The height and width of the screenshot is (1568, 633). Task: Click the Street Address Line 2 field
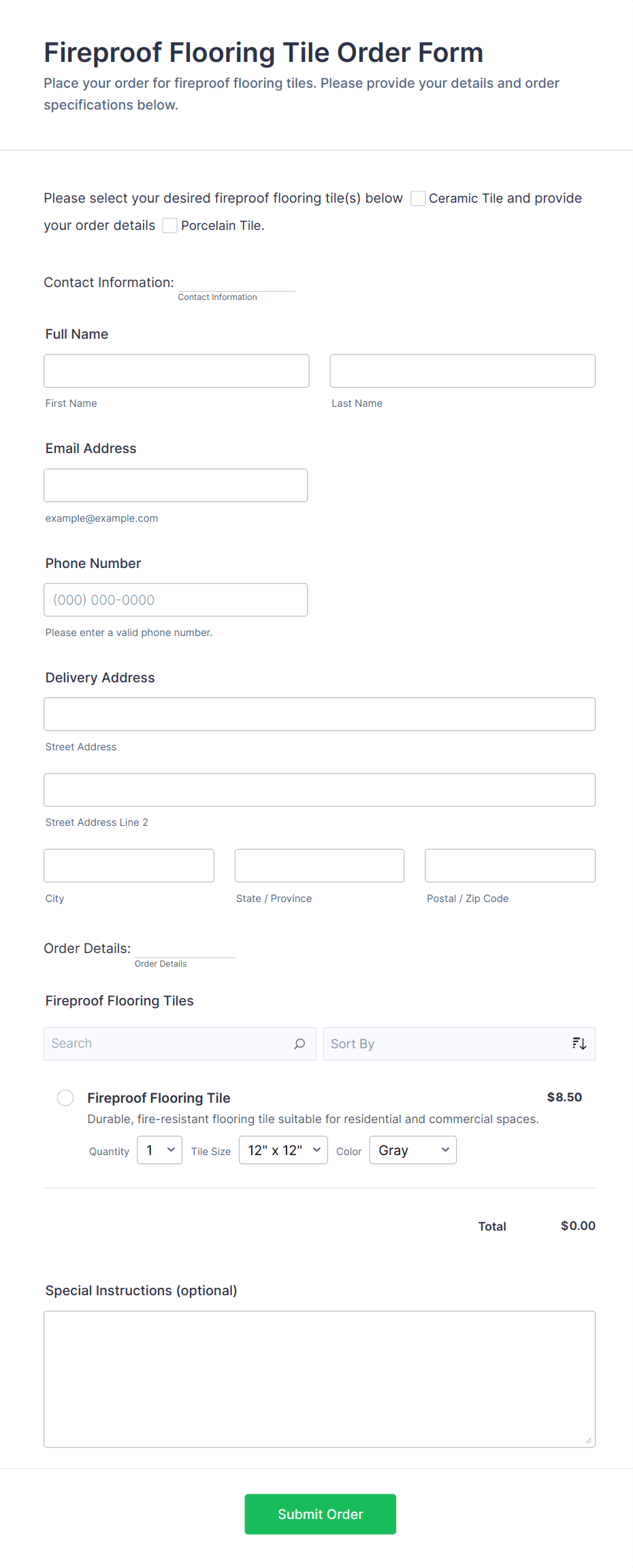point(319,790)
